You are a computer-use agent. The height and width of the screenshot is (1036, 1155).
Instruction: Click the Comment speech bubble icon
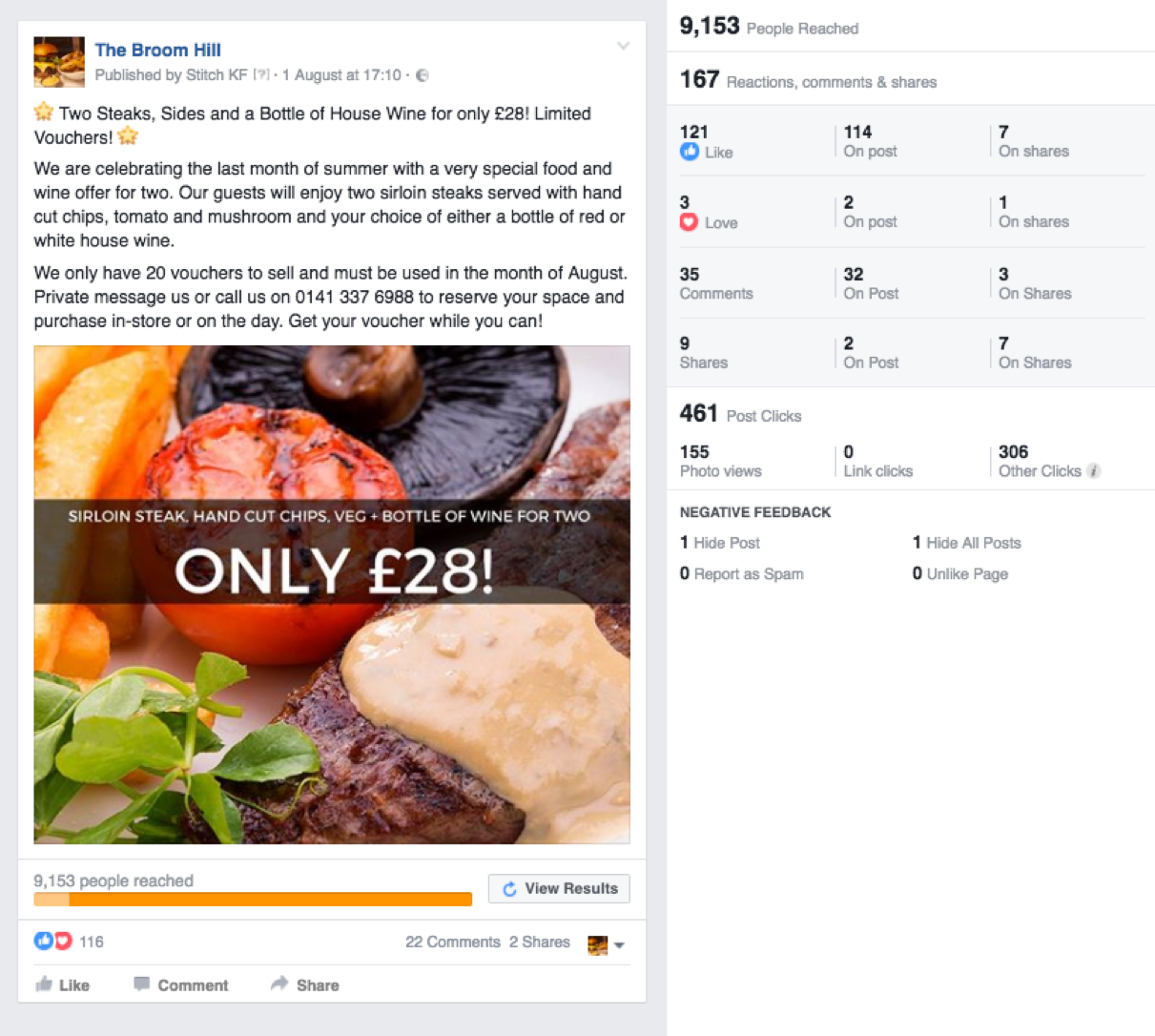pyautogui.click(x=141, y=984)
